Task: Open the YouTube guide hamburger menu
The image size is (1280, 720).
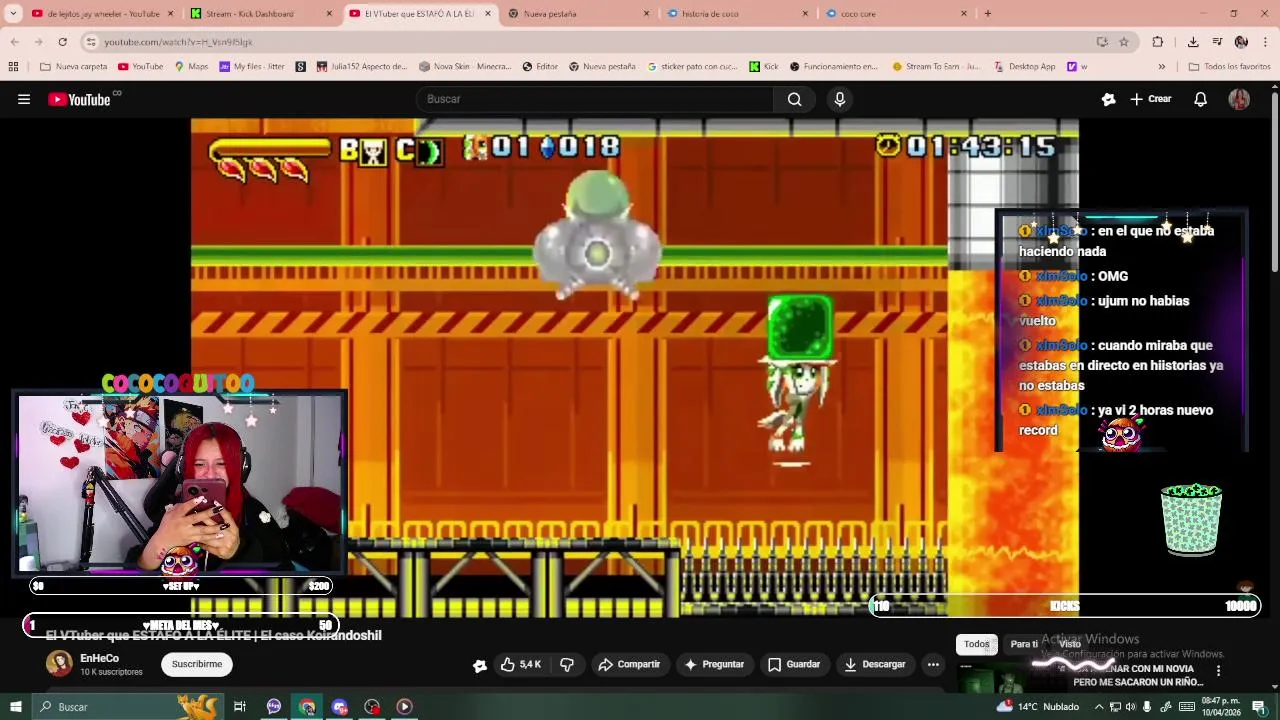Action: [x=24, y=99]
